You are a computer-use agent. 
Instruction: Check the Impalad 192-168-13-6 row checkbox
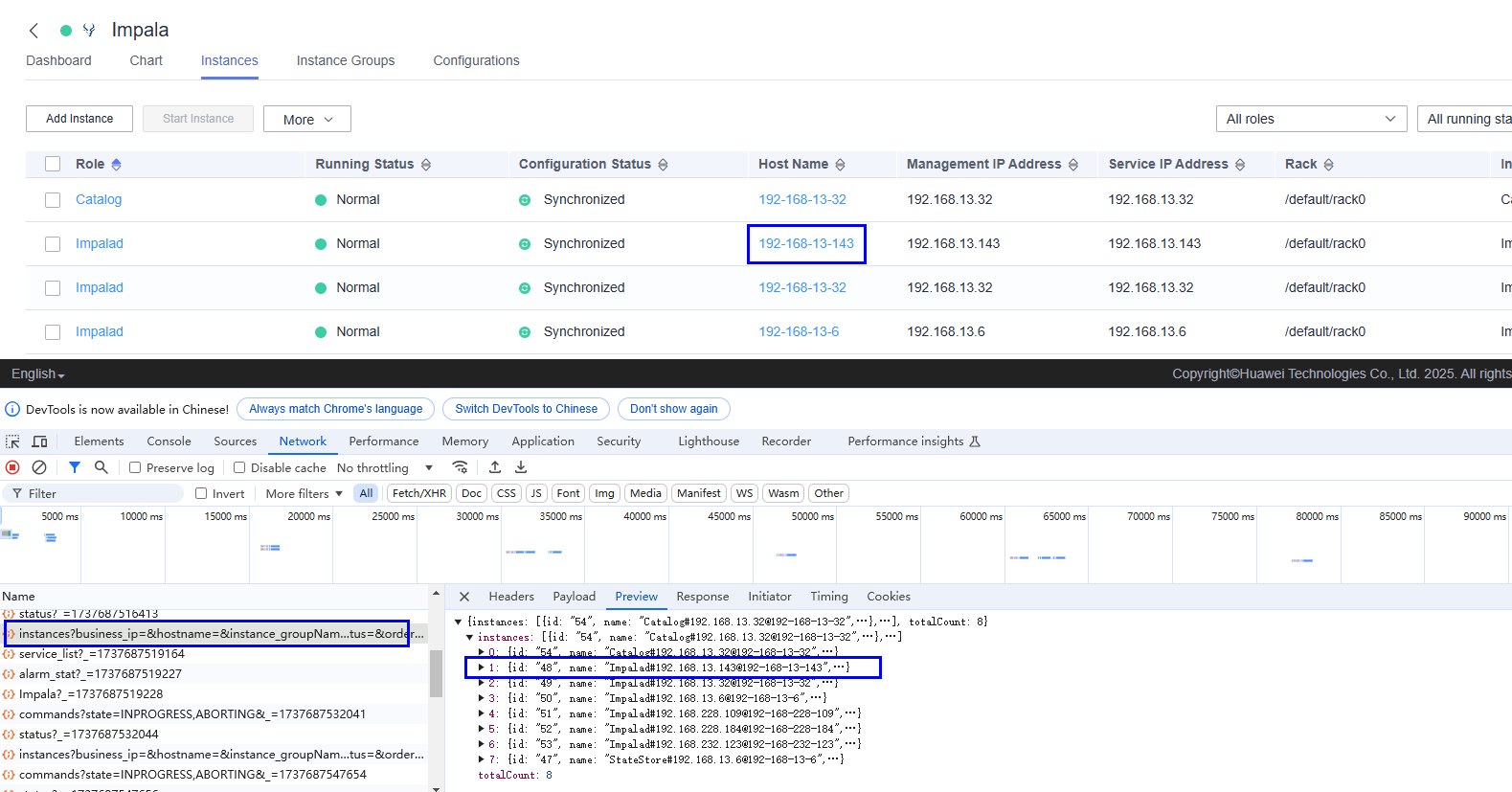53,332
